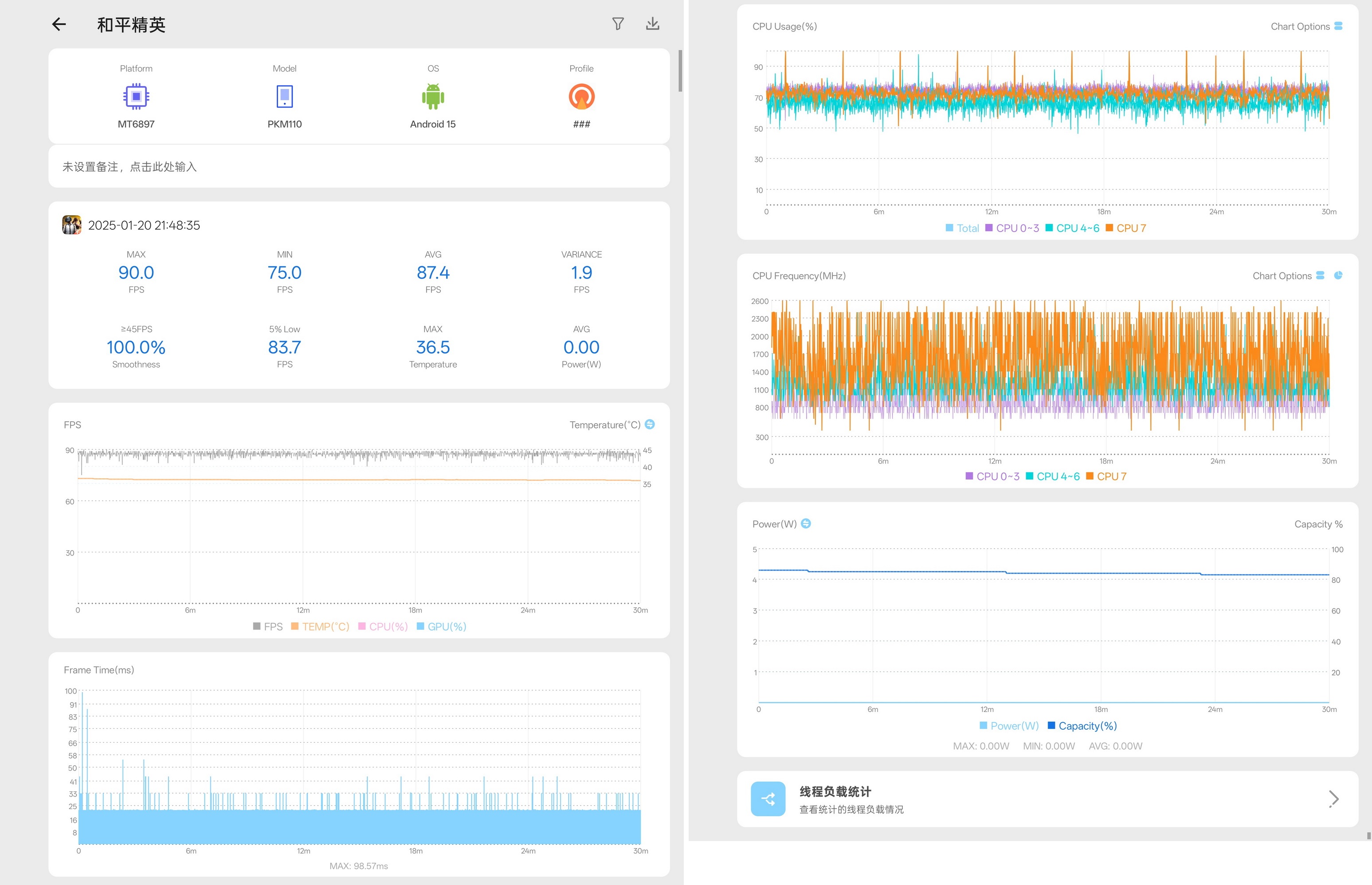Select the MIN: 0.00W power summary
This screenshot has width=1372, height=885.
tap(1049, 746)
